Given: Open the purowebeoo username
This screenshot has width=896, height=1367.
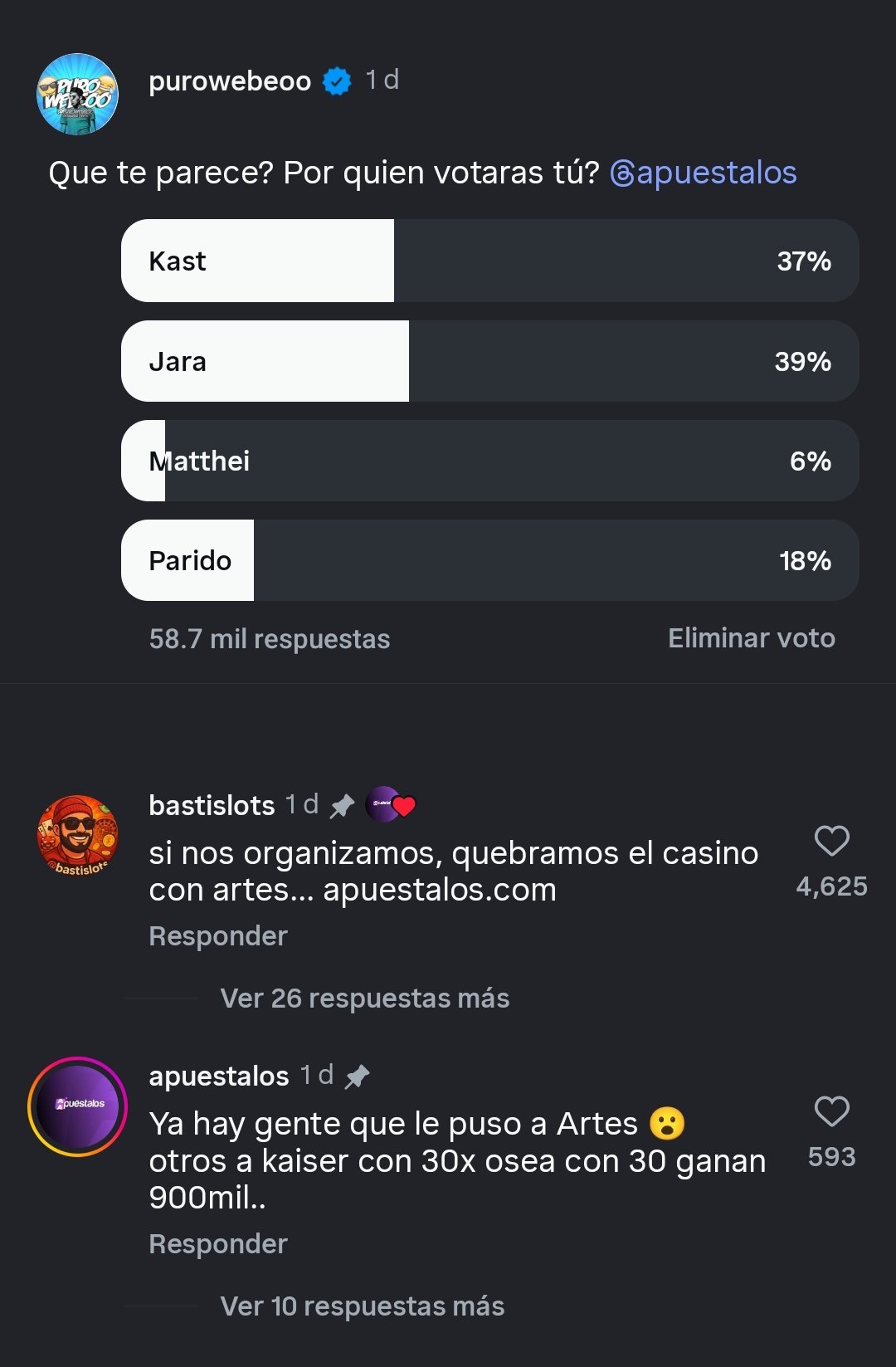Looking at the screenshot, I should [x=230, y=81].
